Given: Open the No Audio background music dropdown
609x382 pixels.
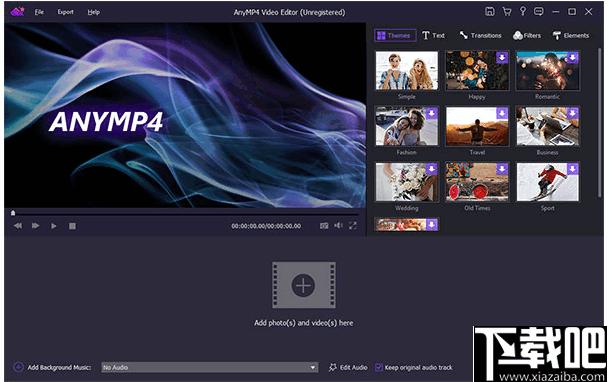Looking at the screenshot, I should [x=210, y=367].
